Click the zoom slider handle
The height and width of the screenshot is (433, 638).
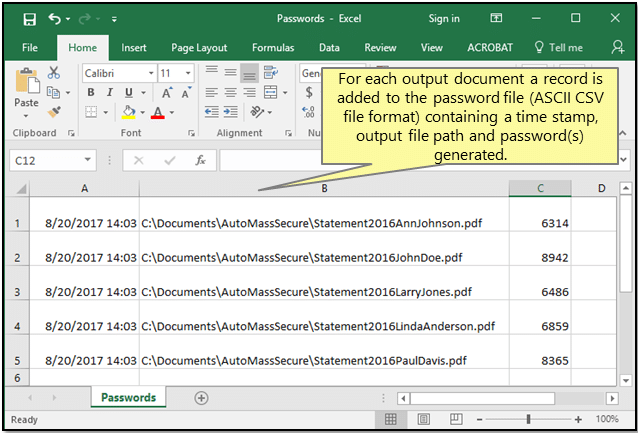(528, 419)
